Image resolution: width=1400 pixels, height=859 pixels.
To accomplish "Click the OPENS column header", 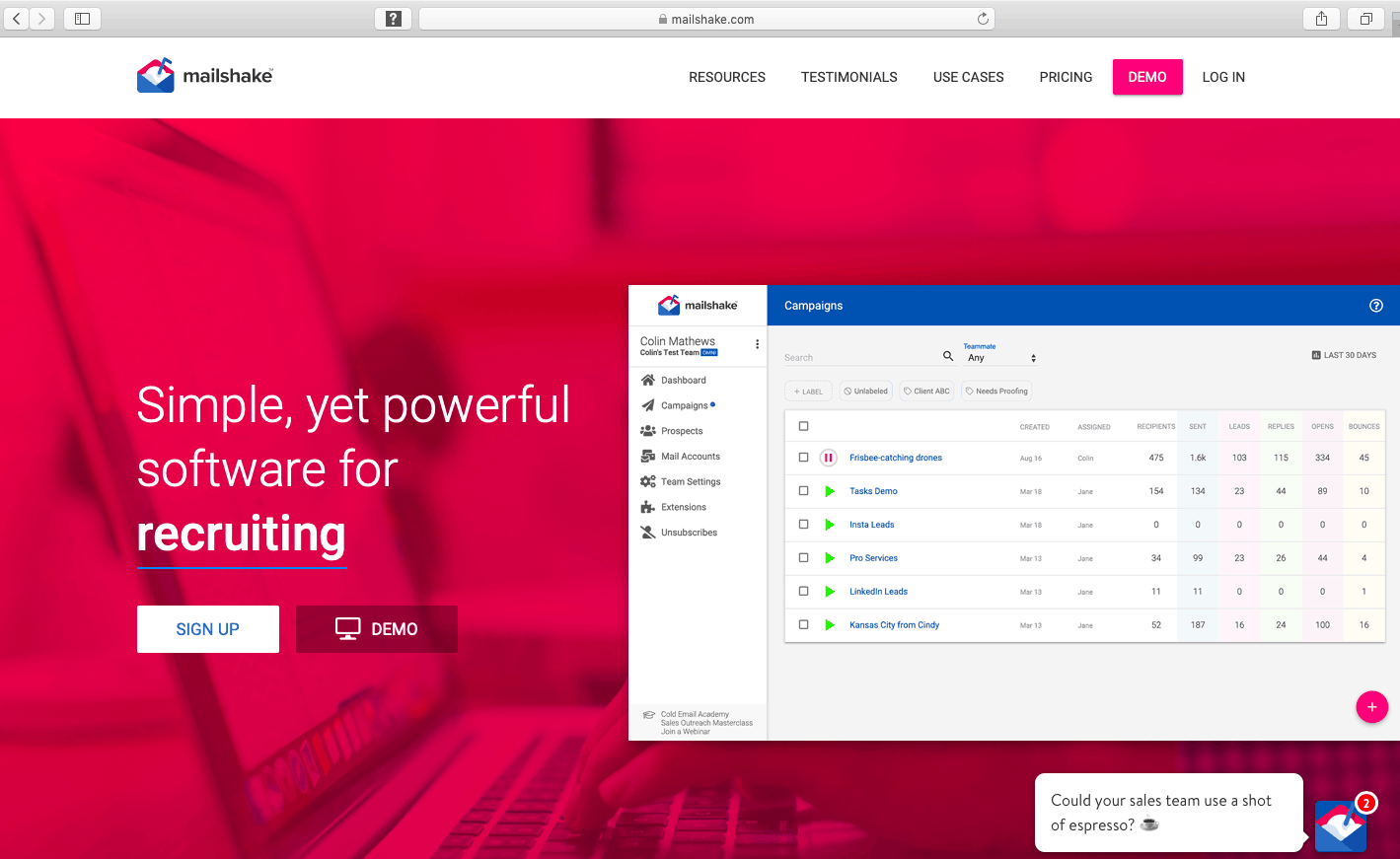I will pos(1322,427).
